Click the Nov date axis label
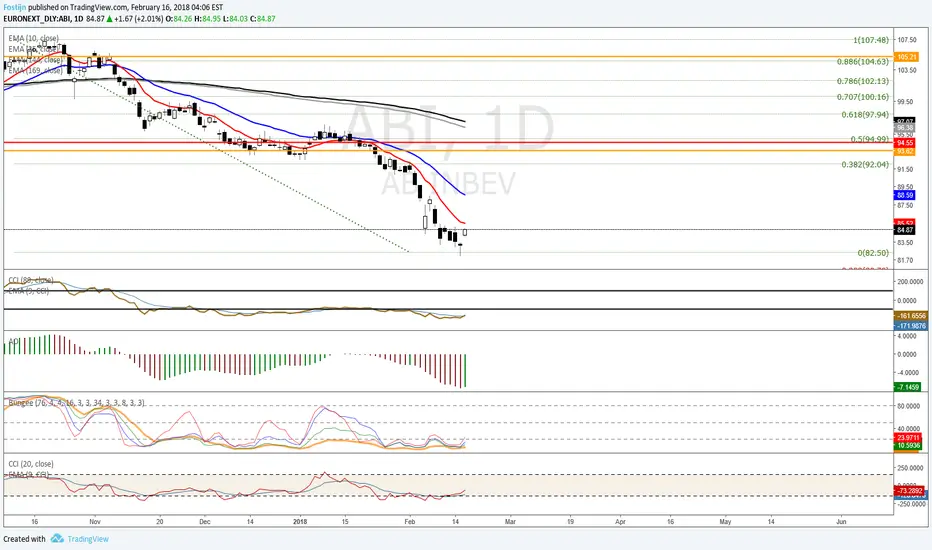This screenshot has height=550, width=932. [95, 521]
